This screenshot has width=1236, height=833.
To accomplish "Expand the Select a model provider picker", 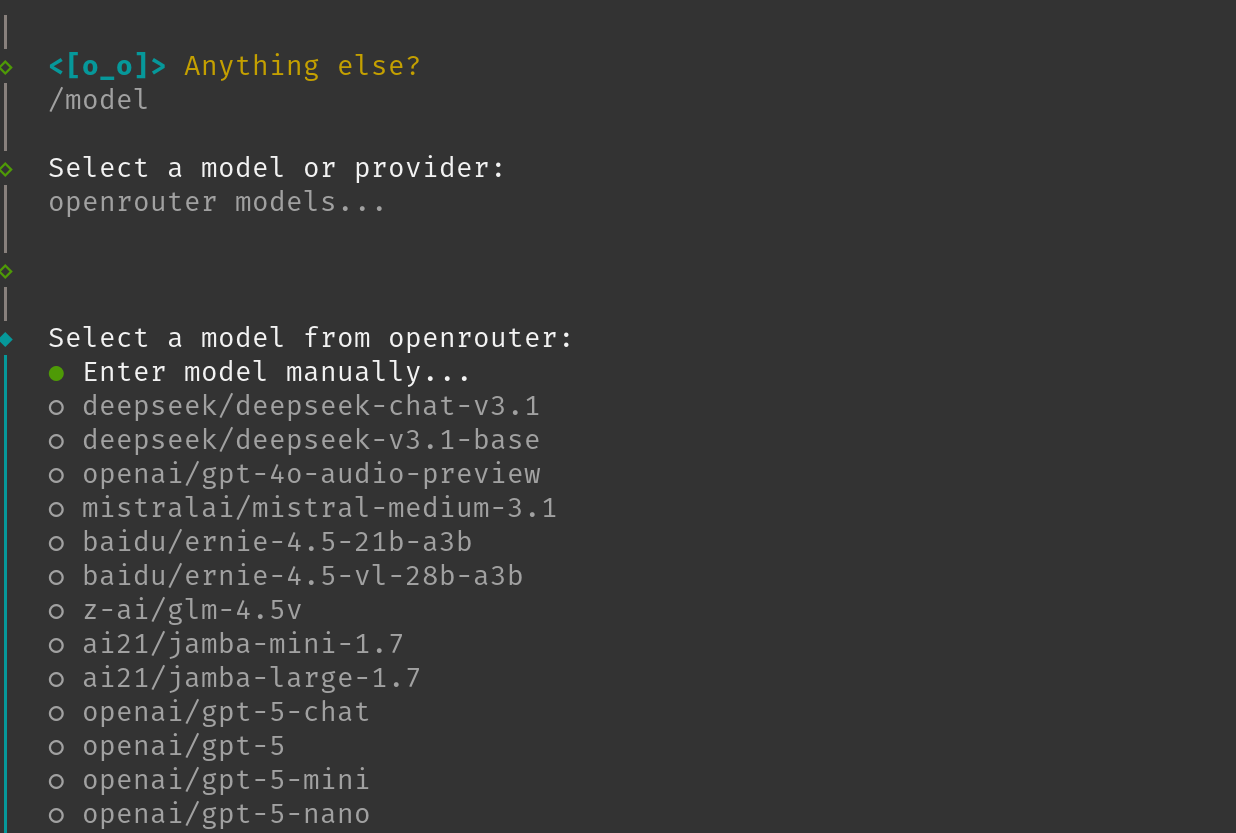I will tap(275, 167).
